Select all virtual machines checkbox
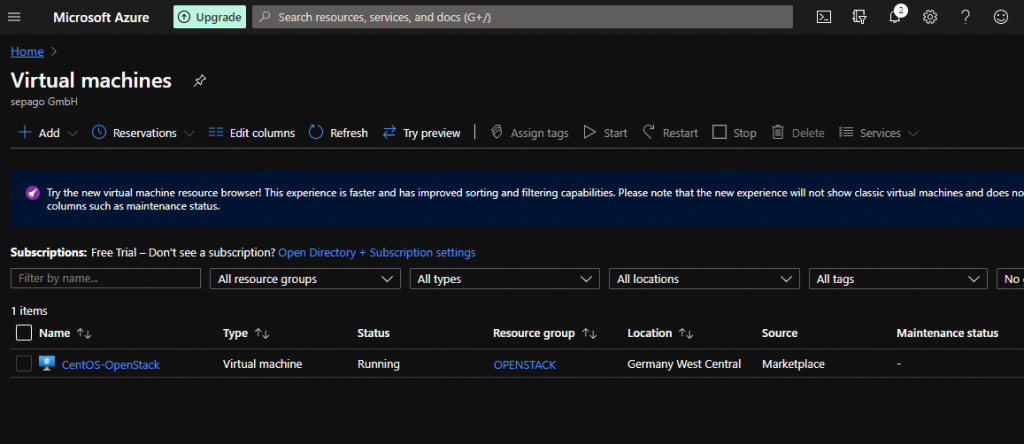Viewport: 1024px width, 444px height. tap(24, 333)
